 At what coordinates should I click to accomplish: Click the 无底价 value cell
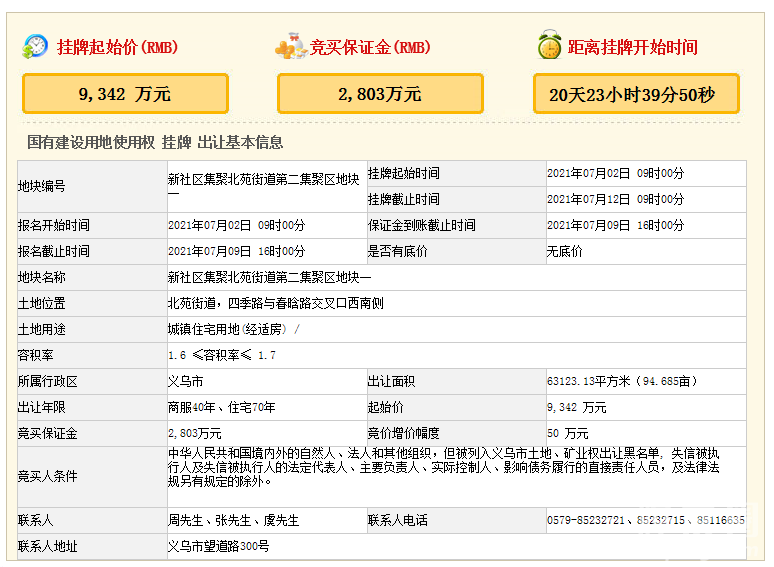pyautogui.click(x=565, y=251)
